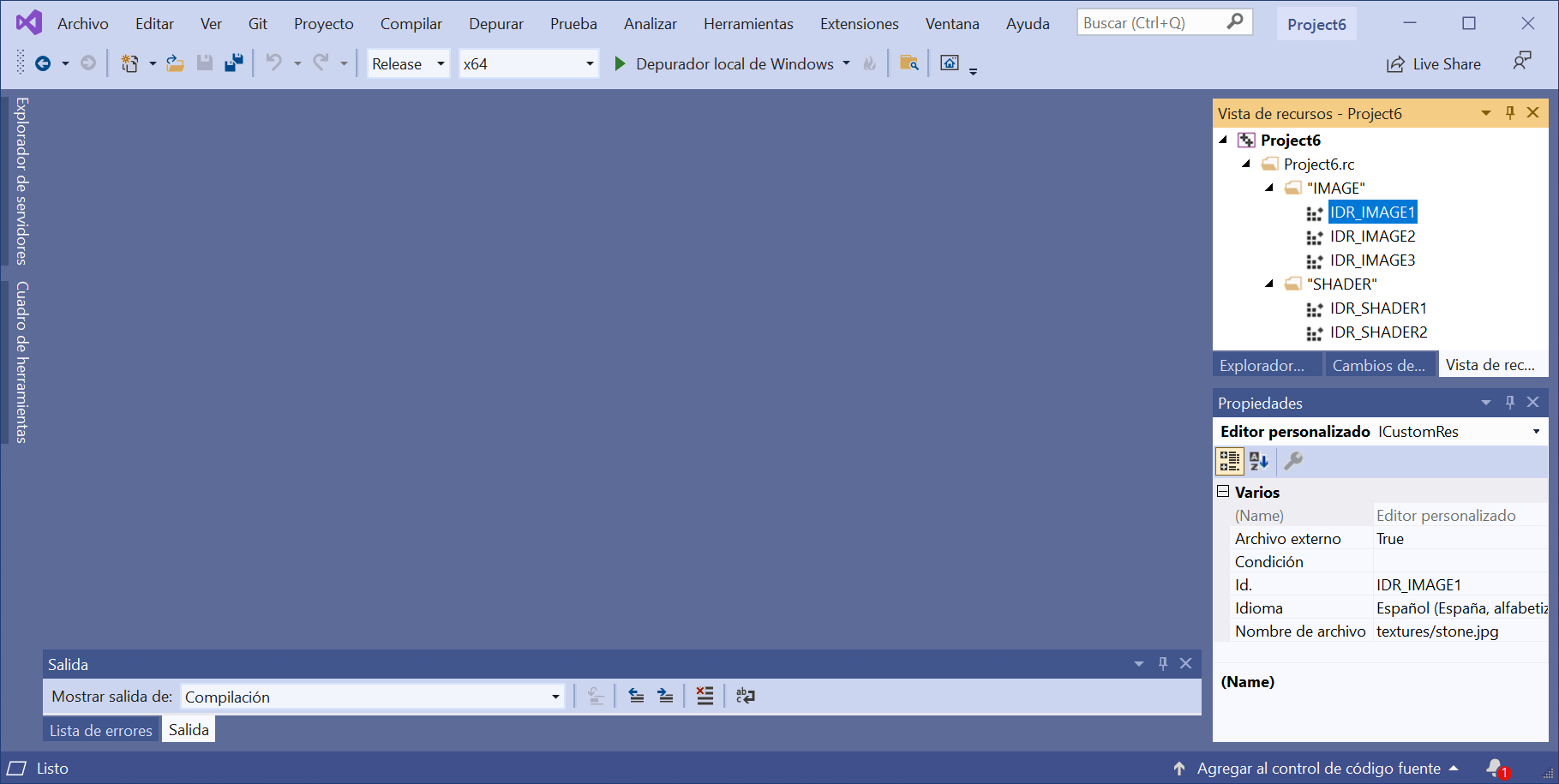Screen dimensions: 1559x784
Task: Click the Navigate Backward arrow icon
Action: point(43,63)
